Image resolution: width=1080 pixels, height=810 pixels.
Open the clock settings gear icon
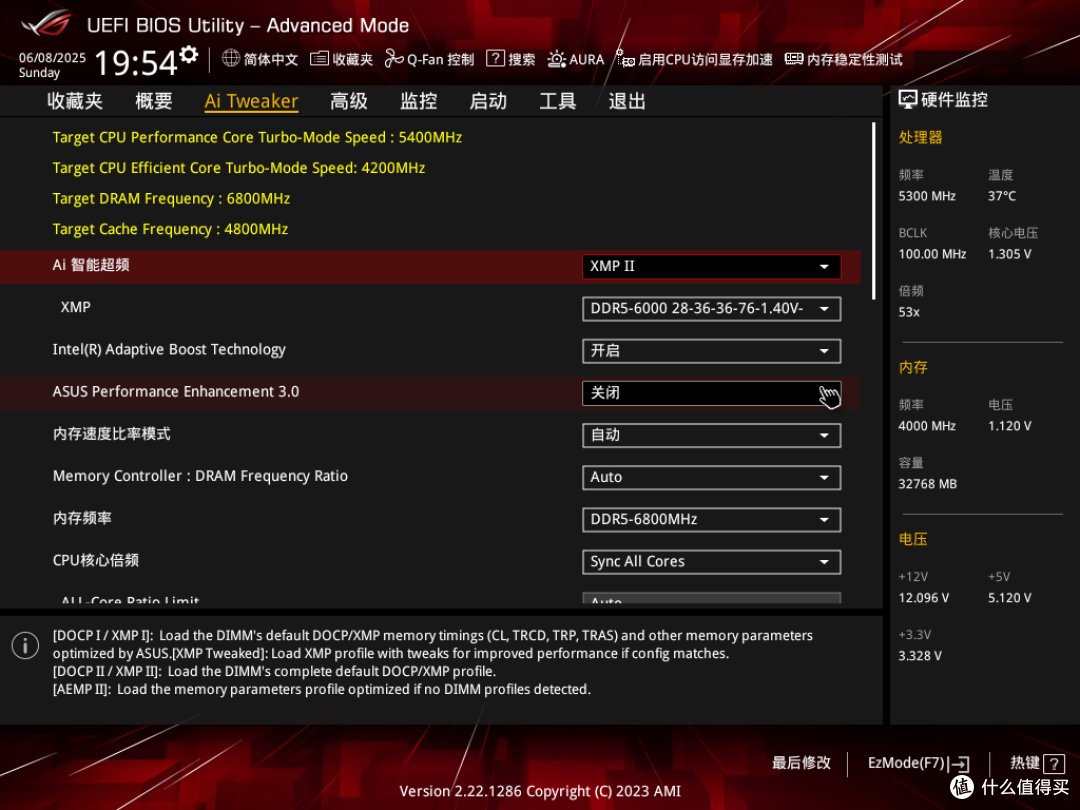coord(189,54)
